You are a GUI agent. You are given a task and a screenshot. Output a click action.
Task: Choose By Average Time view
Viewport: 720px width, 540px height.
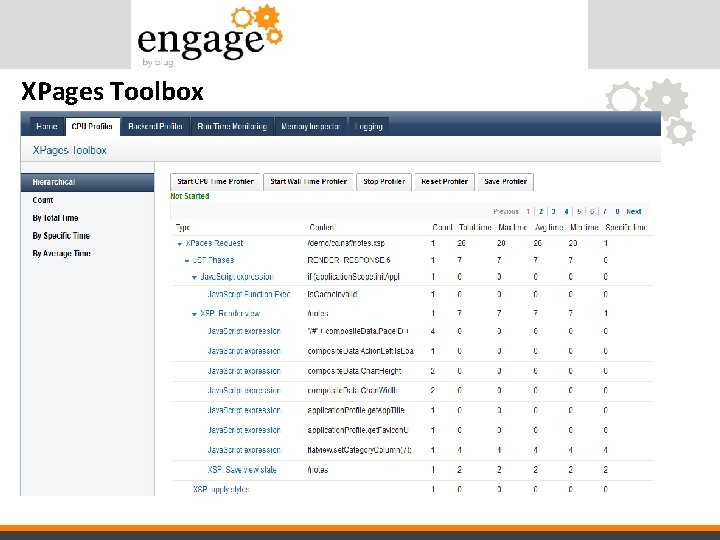(x=61, y=253)
